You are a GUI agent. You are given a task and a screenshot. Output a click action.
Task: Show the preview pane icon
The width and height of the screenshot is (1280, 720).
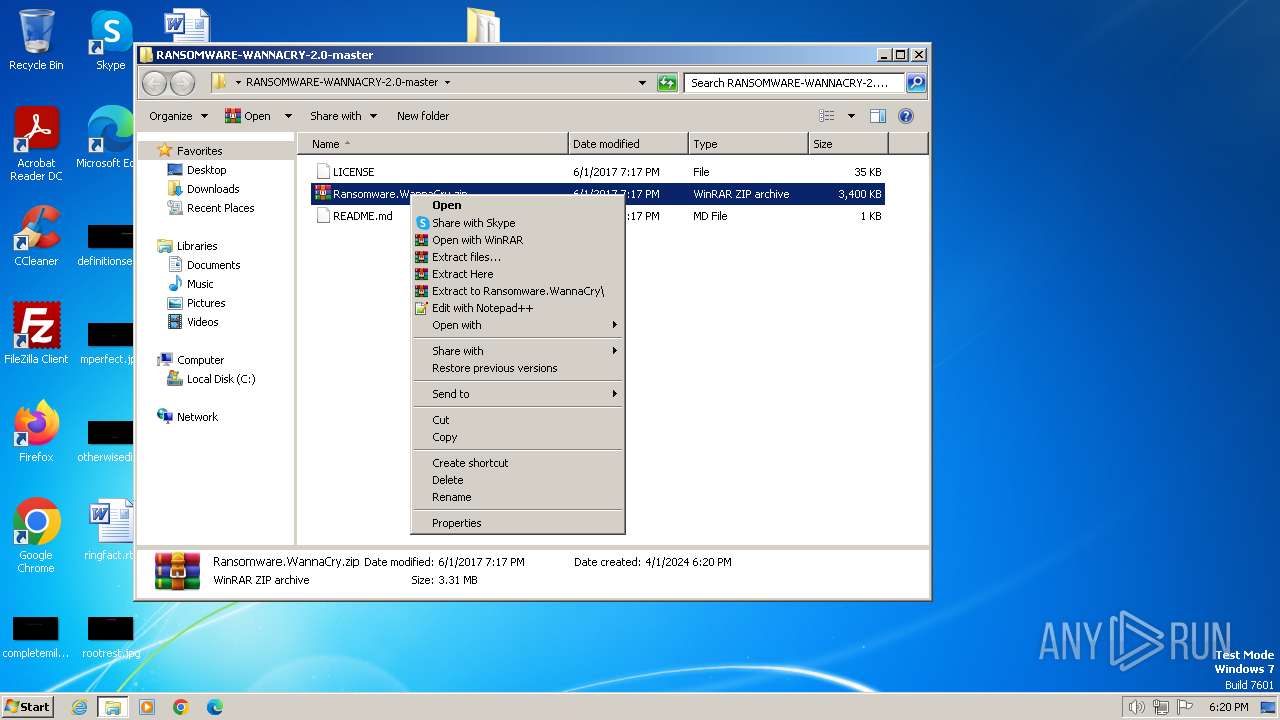877,116
